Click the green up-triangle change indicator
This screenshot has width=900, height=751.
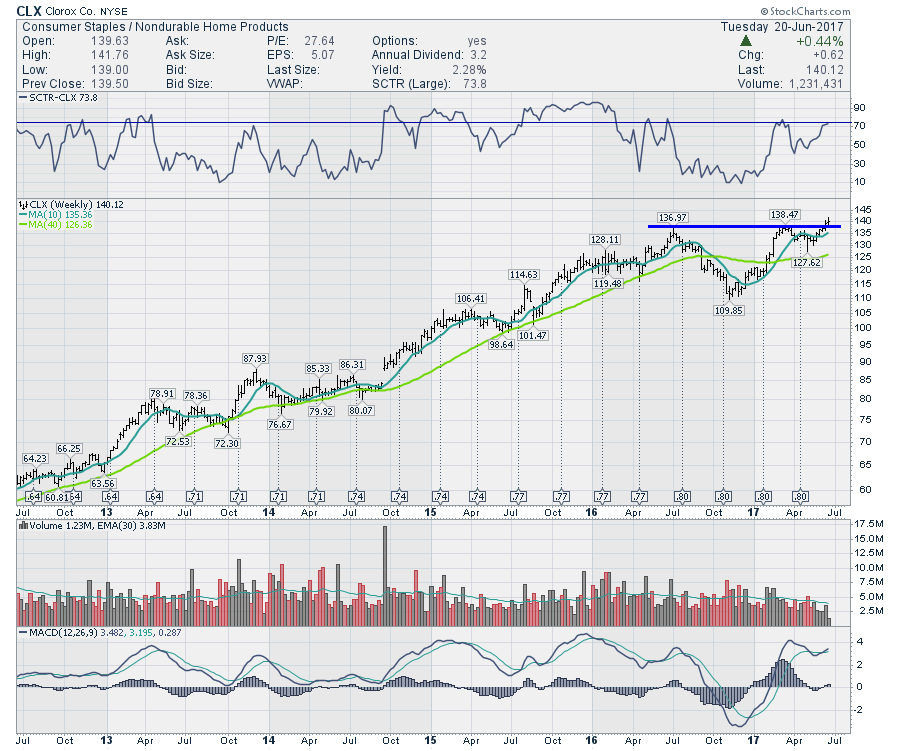click(x=746, y=40)
